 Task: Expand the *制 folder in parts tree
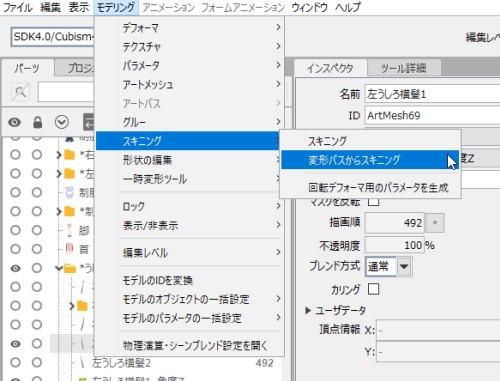(x=59, y=211)
